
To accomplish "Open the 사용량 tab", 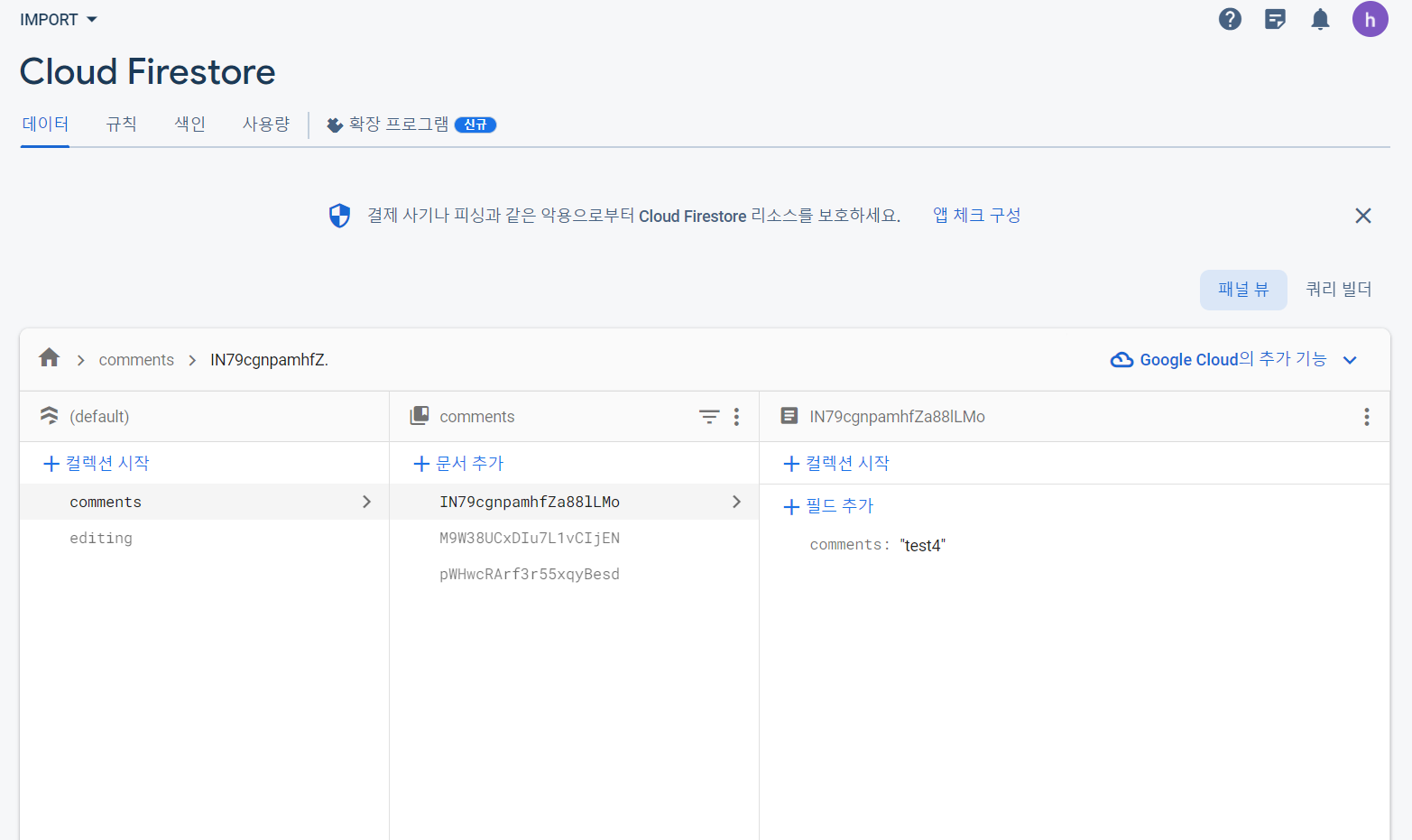I will tap(265, 124).
